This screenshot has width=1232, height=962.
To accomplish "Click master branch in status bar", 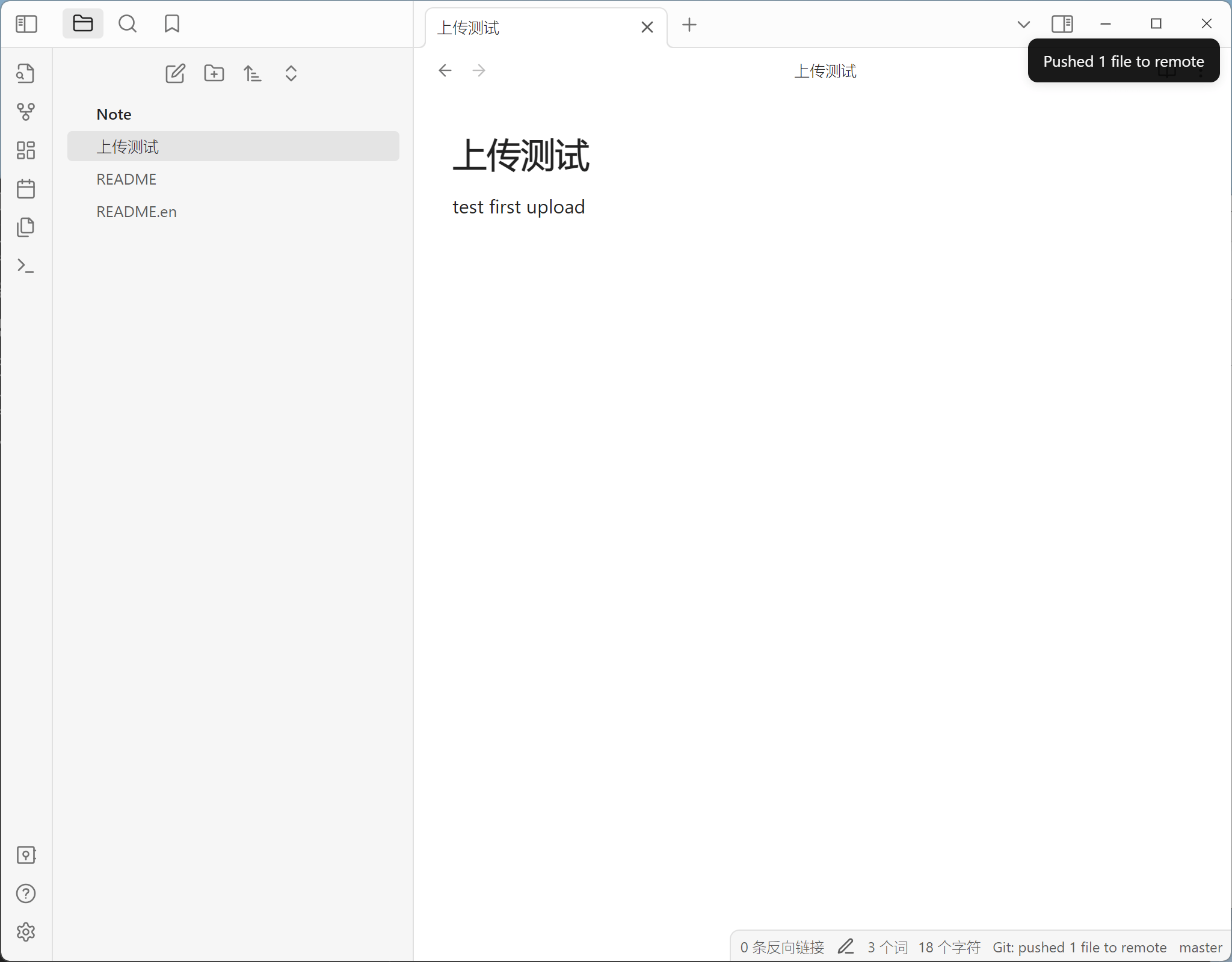I will [1200, 948].
